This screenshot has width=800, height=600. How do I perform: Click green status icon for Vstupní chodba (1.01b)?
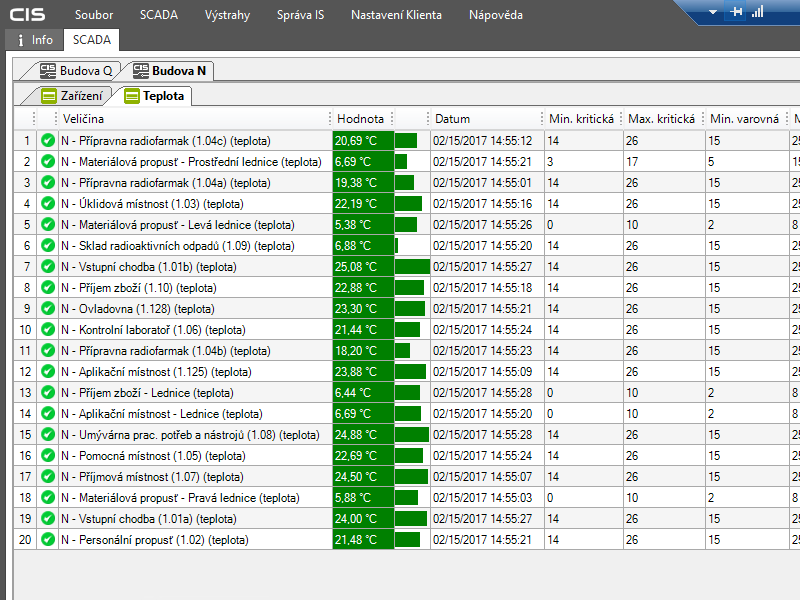point(47,267)
